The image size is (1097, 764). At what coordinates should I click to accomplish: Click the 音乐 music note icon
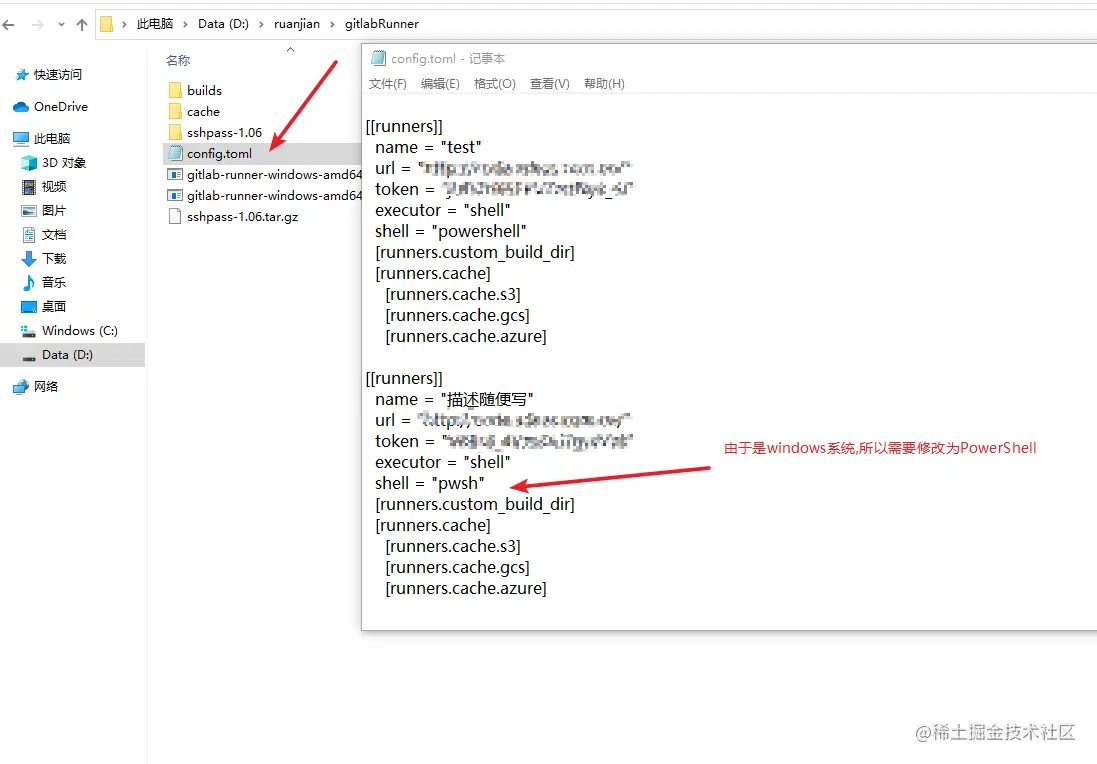(29, 283)
